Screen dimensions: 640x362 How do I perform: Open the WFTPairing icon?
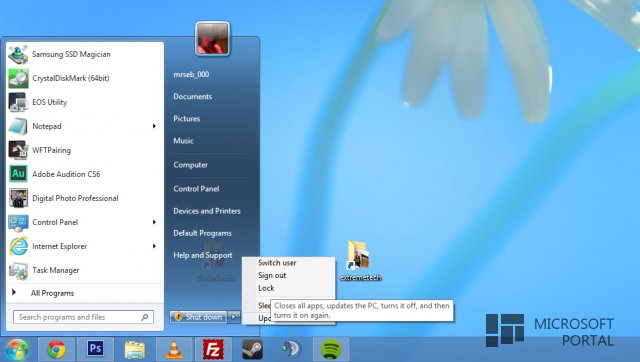coord(18,150)
